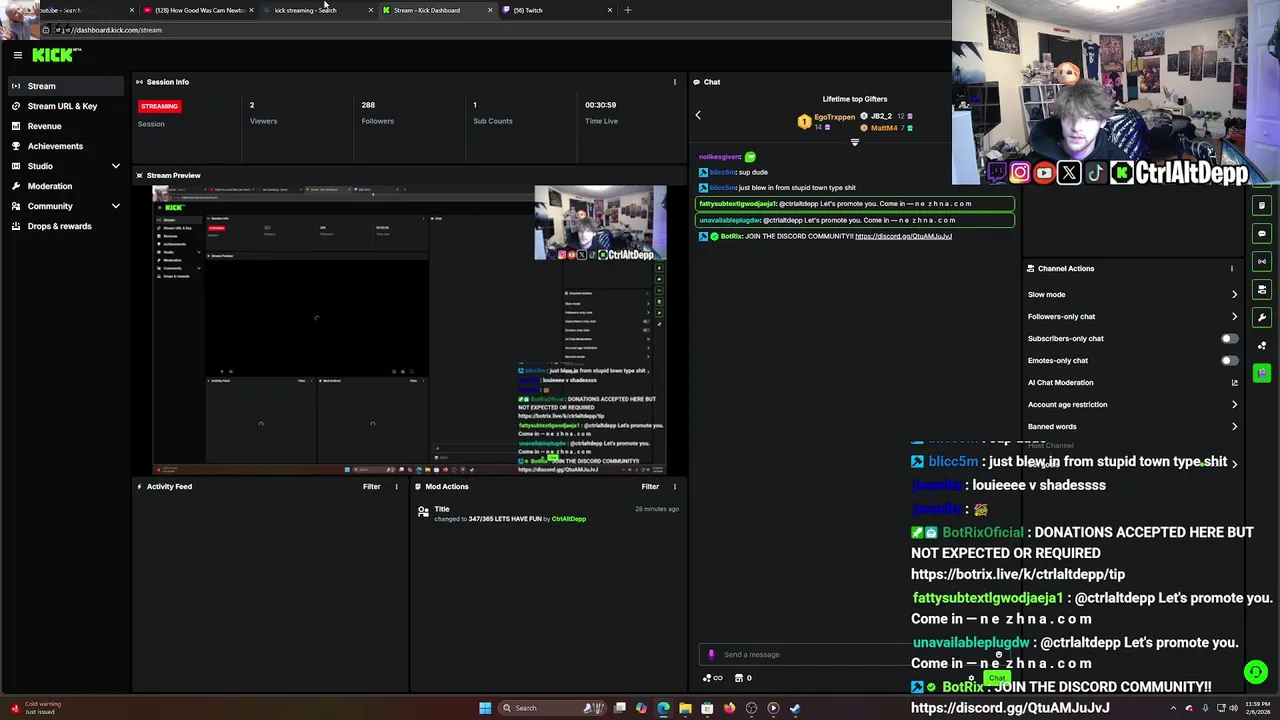The image size is (1280, 720).
Task: Expand Account age restriction settings
Action: (1132, 405)
